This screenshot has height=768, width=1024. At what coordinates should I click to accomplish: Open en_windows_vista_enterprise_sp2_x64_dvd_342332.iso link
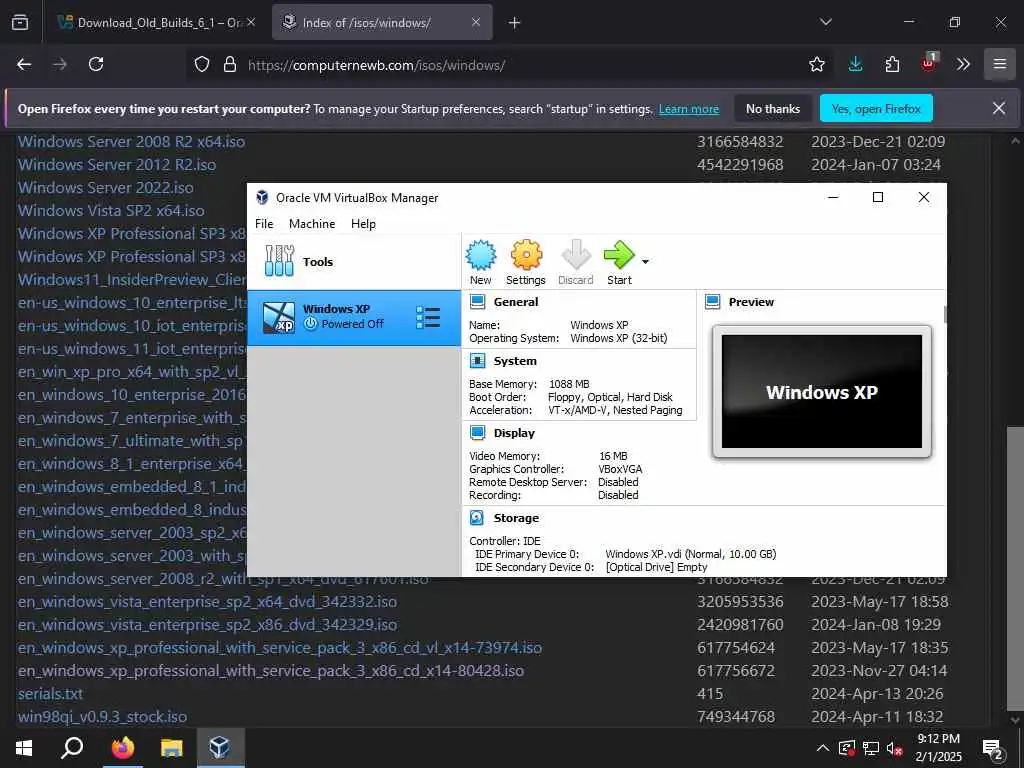click(207, 601)
